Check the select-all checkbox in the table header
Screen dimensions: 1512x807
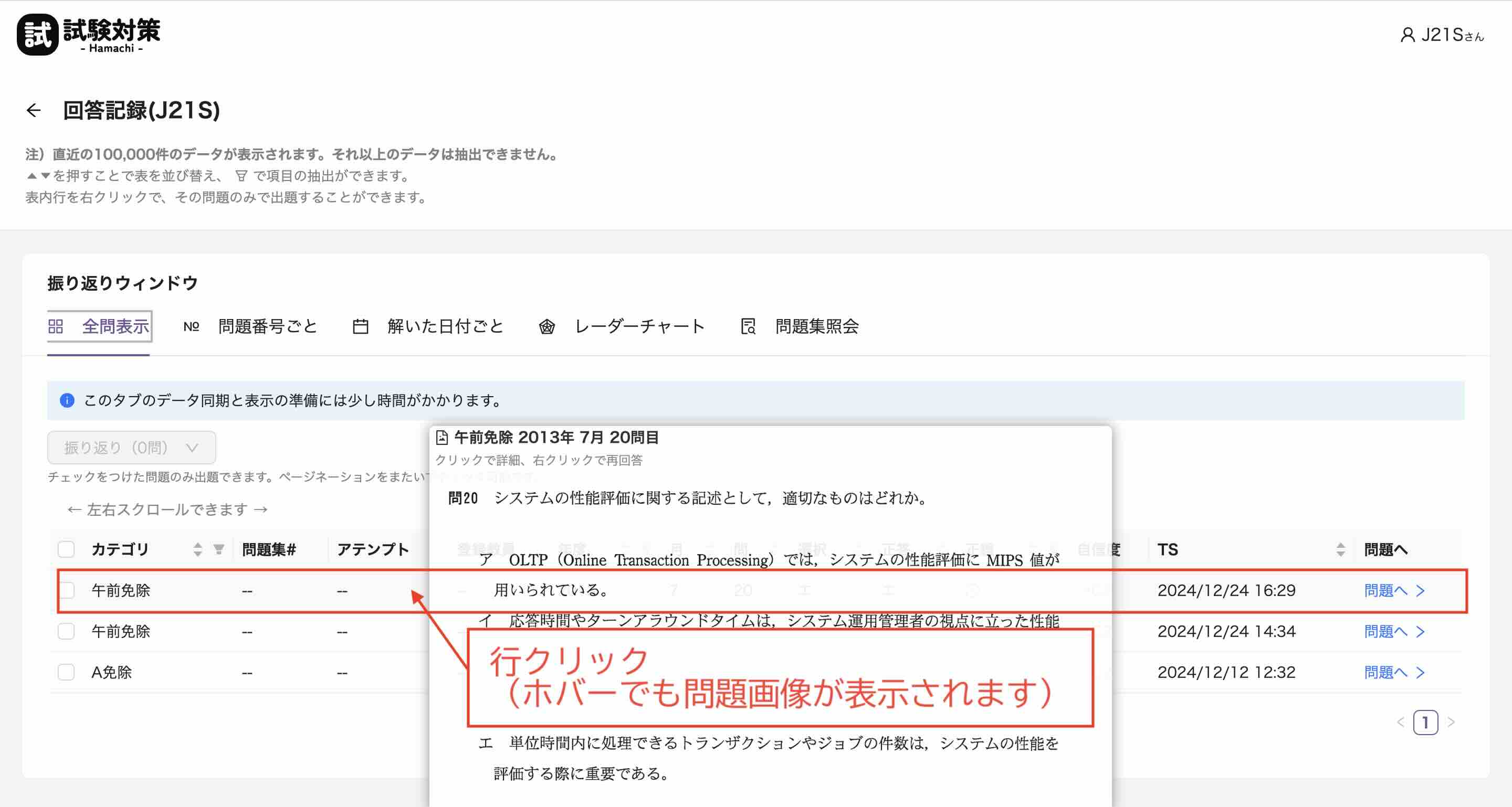pos(66,549)
